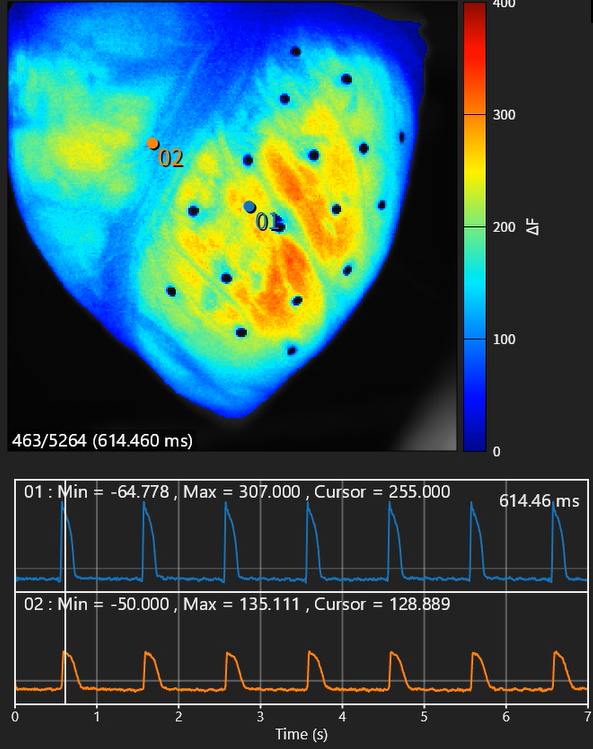Select the blue ROI marker 01
Viewport: 593px width, 749px height.
click(x=249, y=207)
